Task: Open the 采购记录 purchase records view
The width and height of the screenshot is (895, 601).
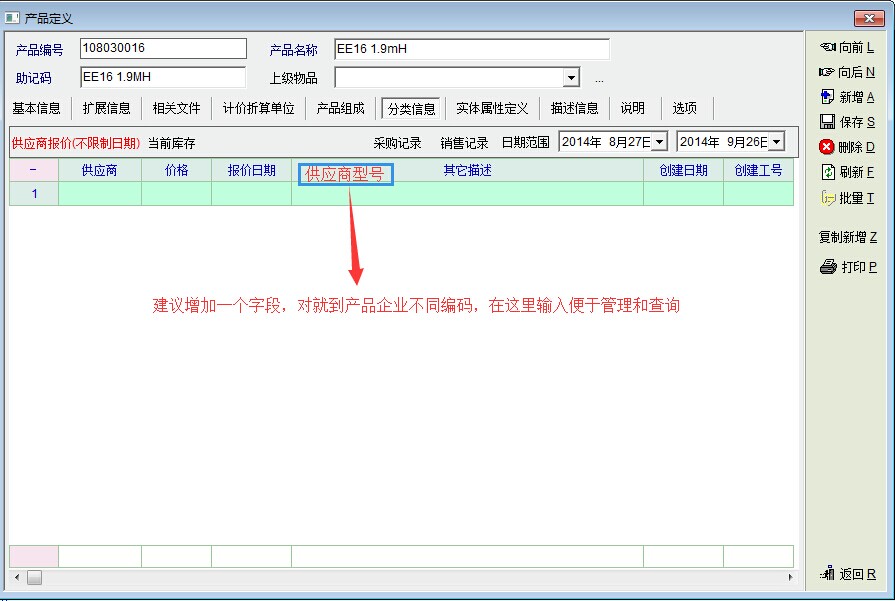Action: [x=398, y=143]
